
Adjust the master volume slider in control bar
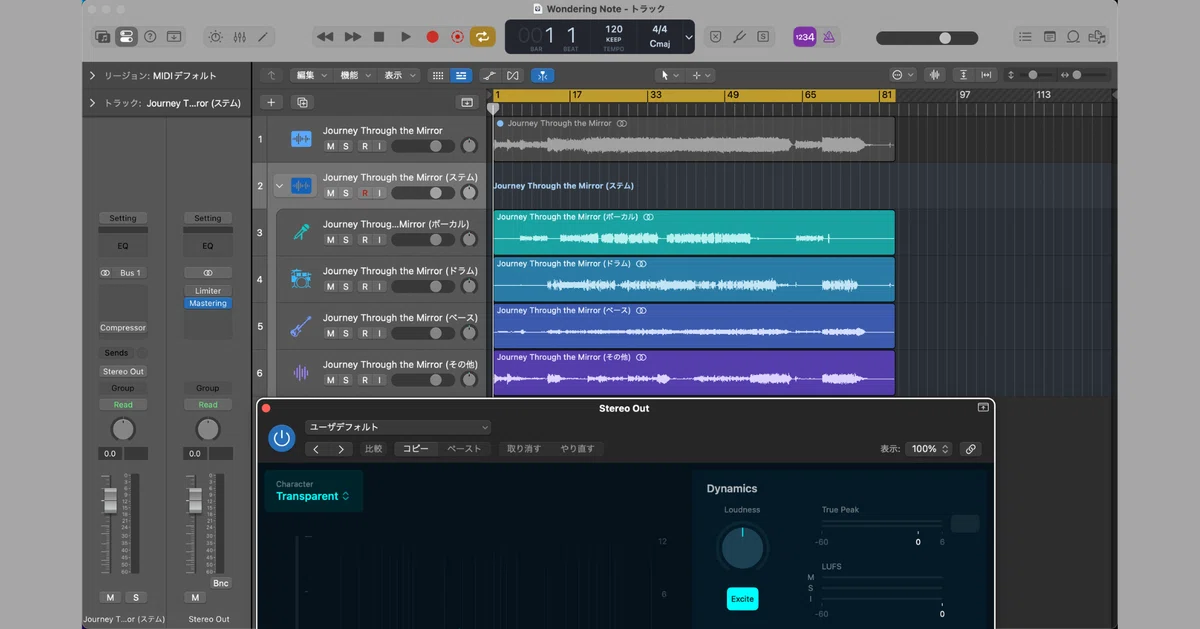click(927, 38)
